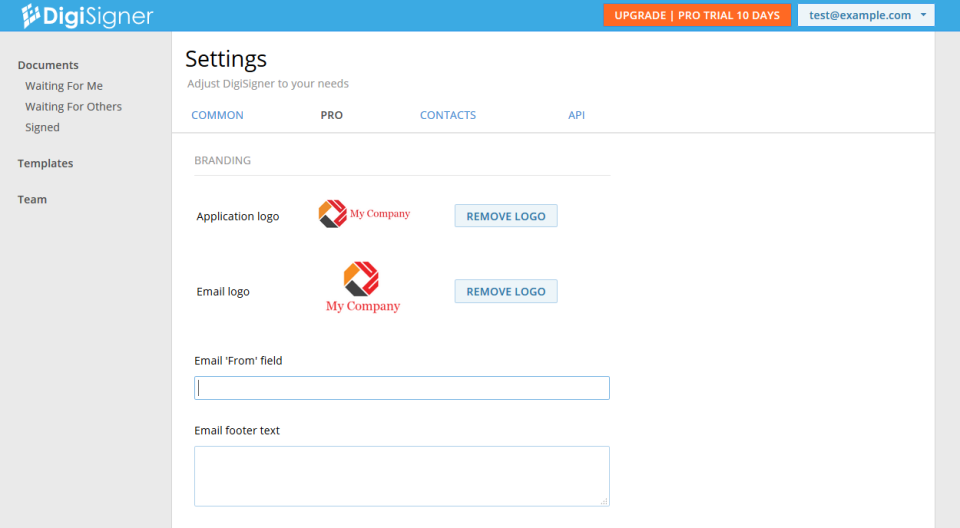Click the Email footer text area
The image size is (960, 528).
click(402, 476)
